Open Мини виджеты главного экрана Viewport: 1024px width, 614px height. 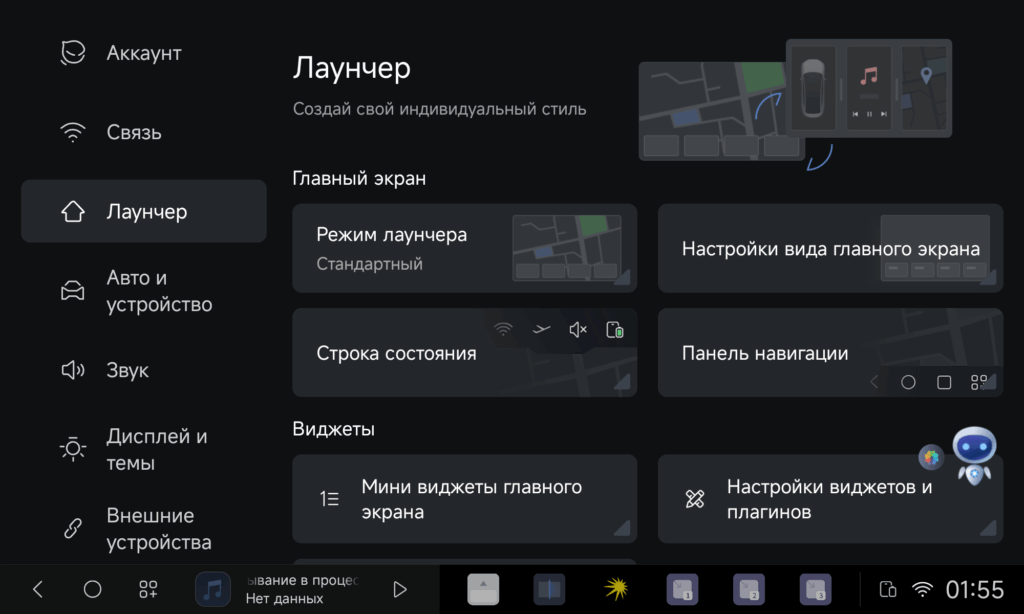(464, 499)
